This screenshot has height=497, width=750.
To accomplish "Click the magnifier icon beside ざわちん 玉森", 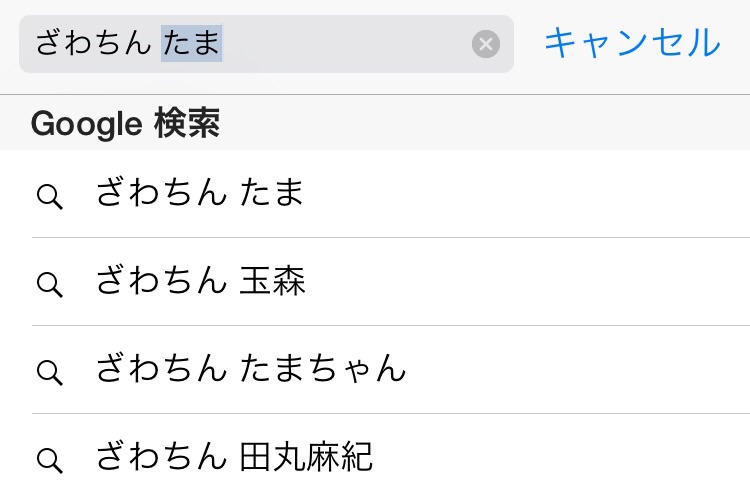I will pos(50,285).
